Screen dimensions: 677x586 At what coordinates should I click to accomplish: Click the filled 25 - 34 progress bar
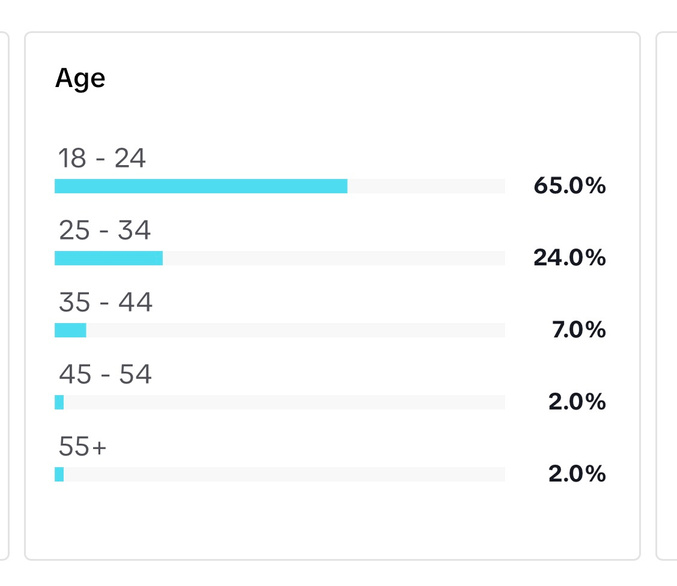(108, 258)
